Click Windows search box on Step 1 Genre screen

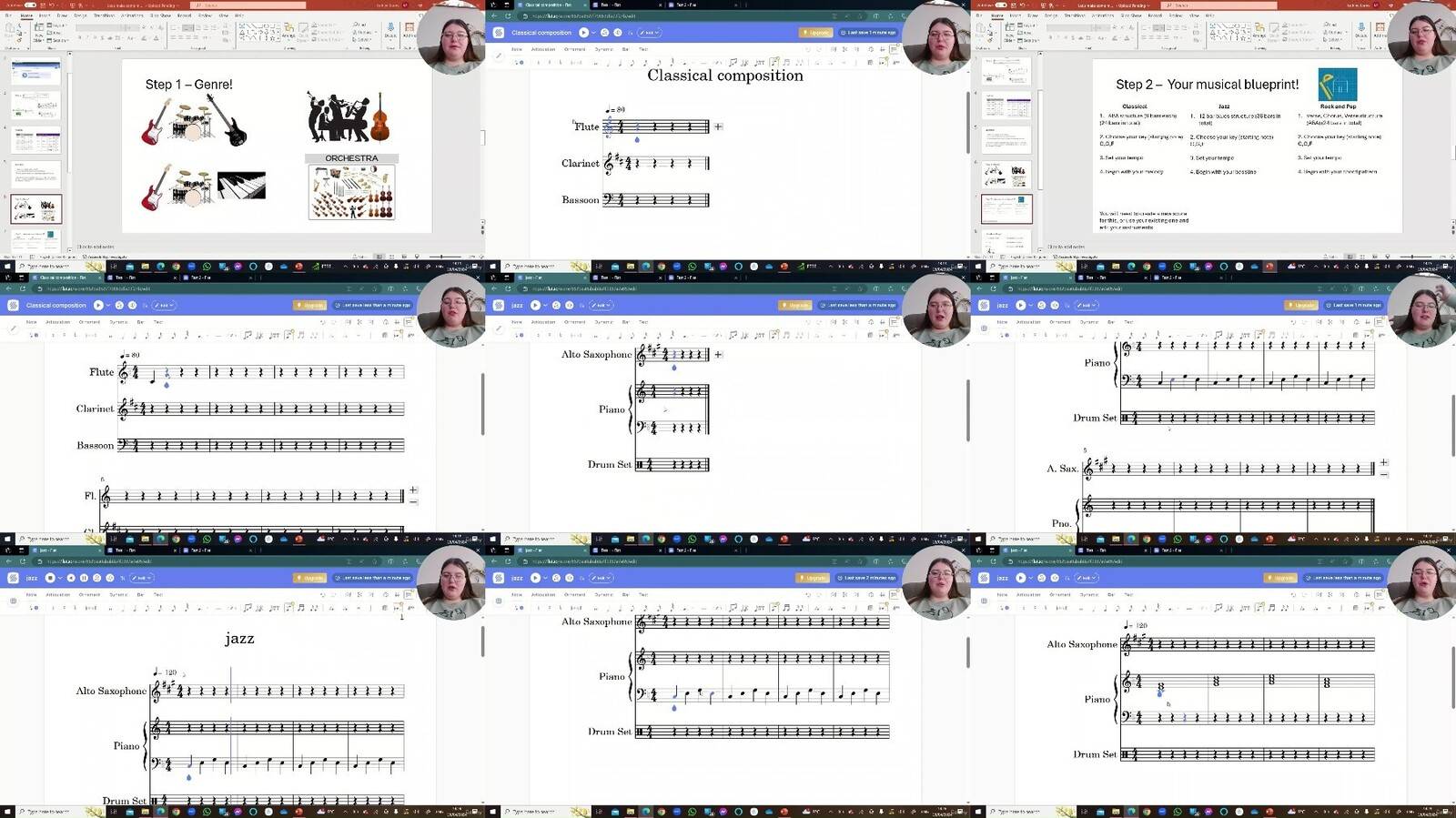pyautogui.click(x=62, y=267)
